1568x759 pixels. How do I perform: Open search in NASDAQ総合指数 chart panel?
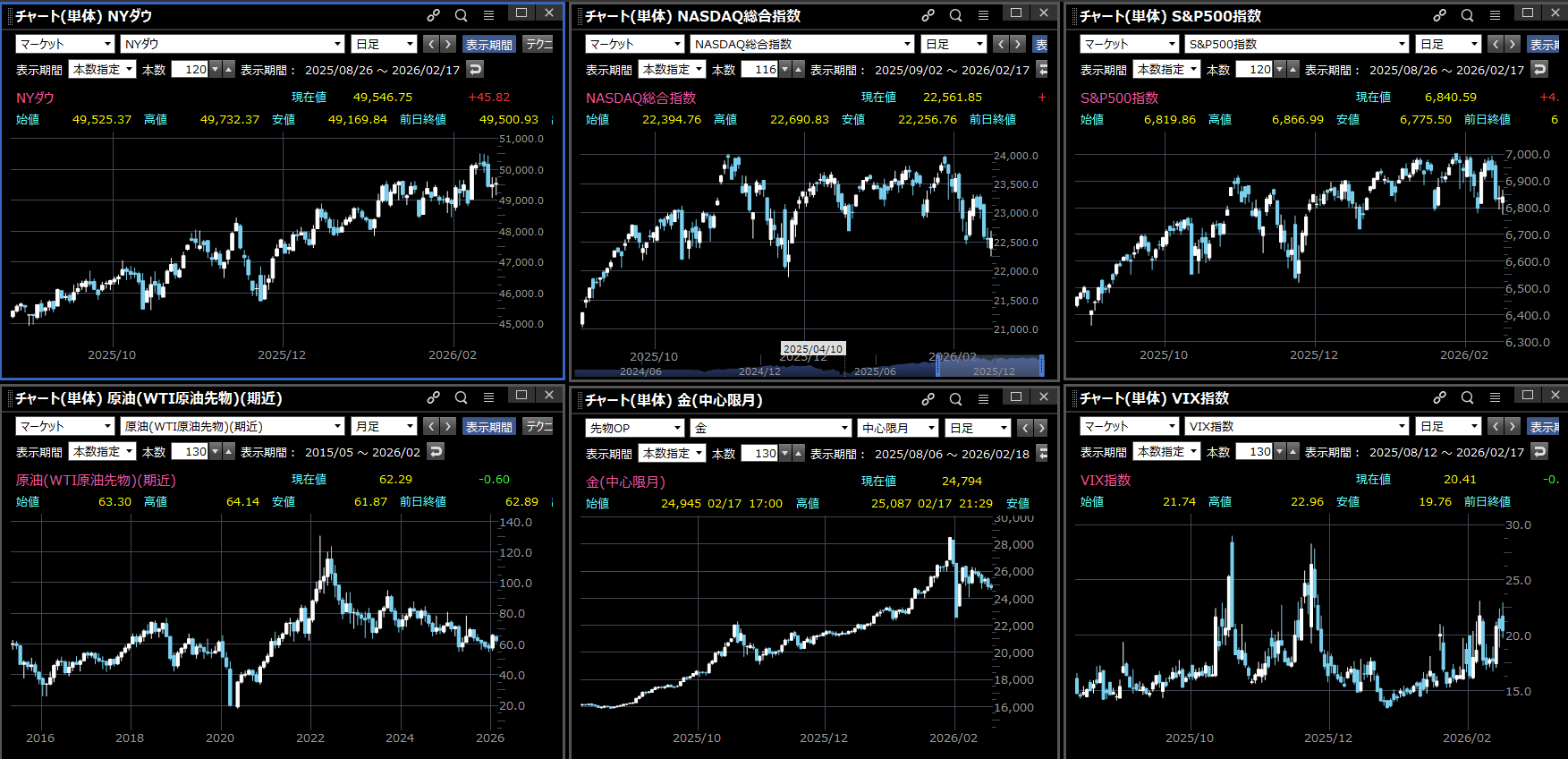click(x=955, y=15)
